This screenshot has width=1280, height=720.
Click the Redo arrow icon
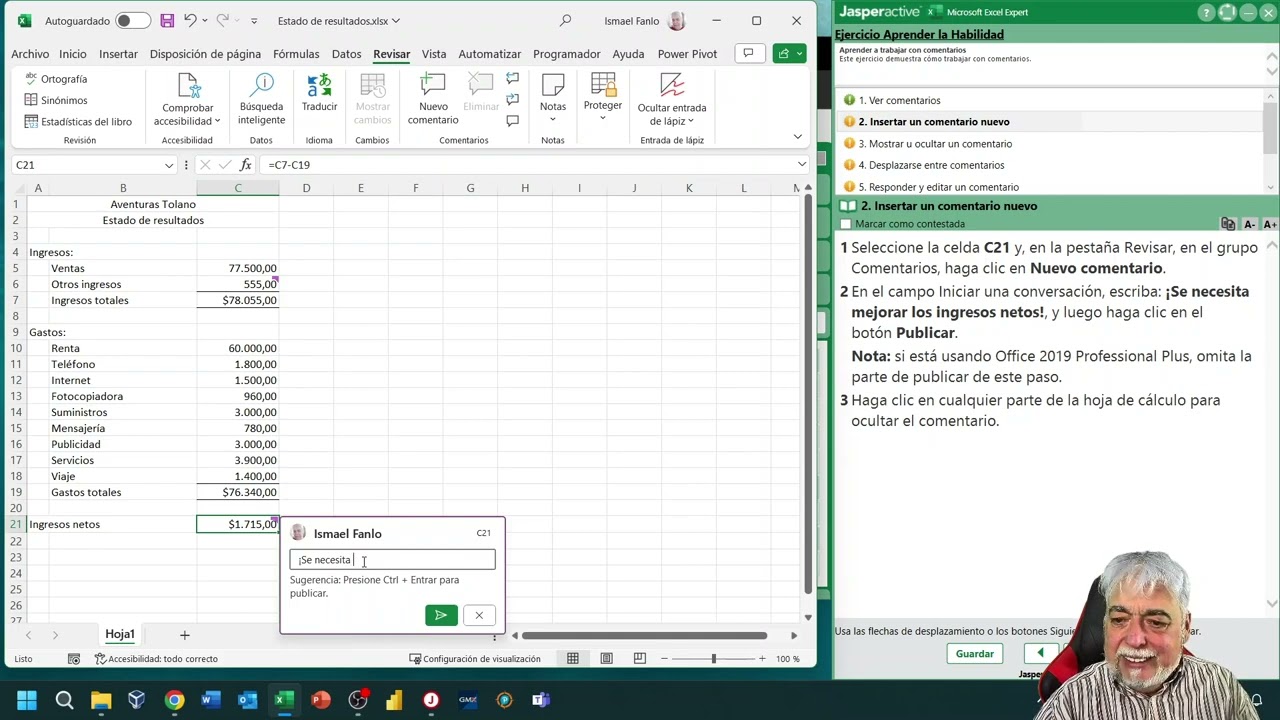click(x=223, y=20)
